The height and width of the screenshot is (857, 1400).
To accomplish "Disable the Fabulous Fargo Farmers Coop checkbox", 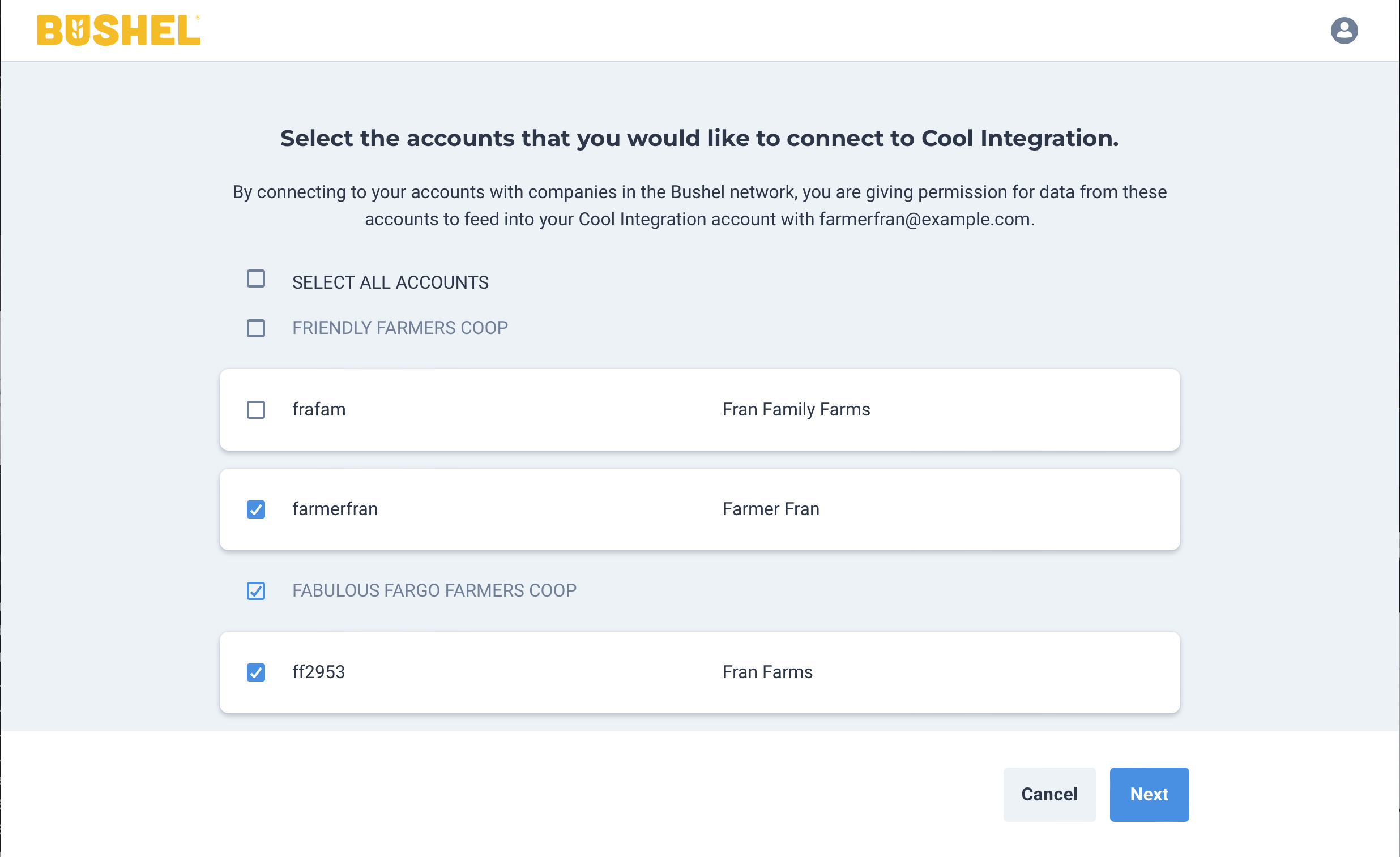I will click(x=255, y=590).
